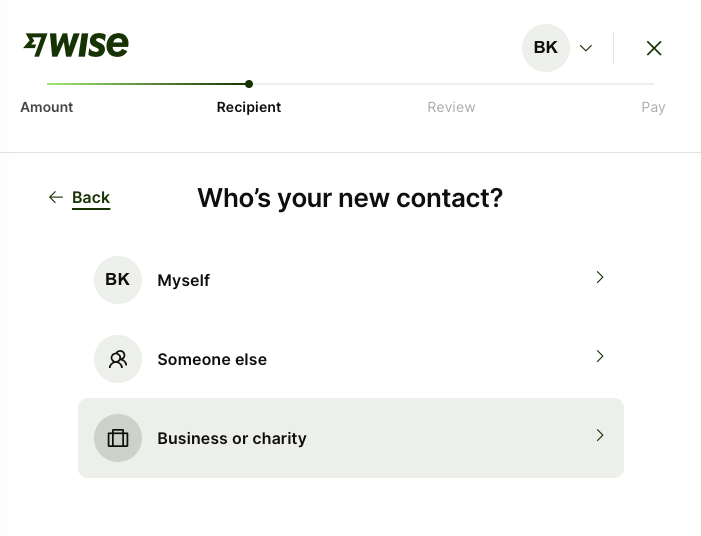
Task: Click the back arrow icon
Action: click(x=56, y=197)
